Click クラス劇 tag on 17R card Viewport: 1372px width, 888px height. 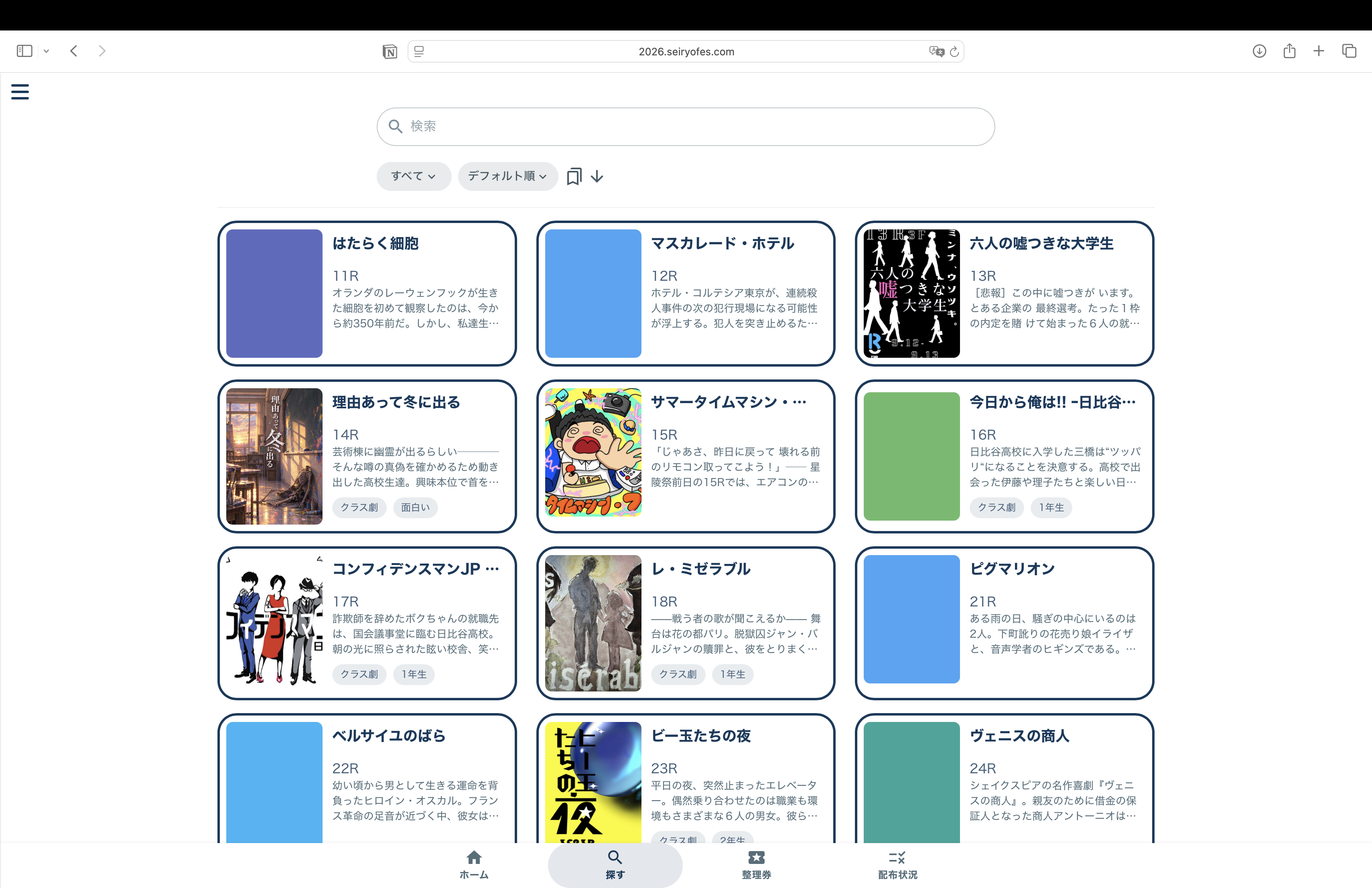(x=359, y=674)
